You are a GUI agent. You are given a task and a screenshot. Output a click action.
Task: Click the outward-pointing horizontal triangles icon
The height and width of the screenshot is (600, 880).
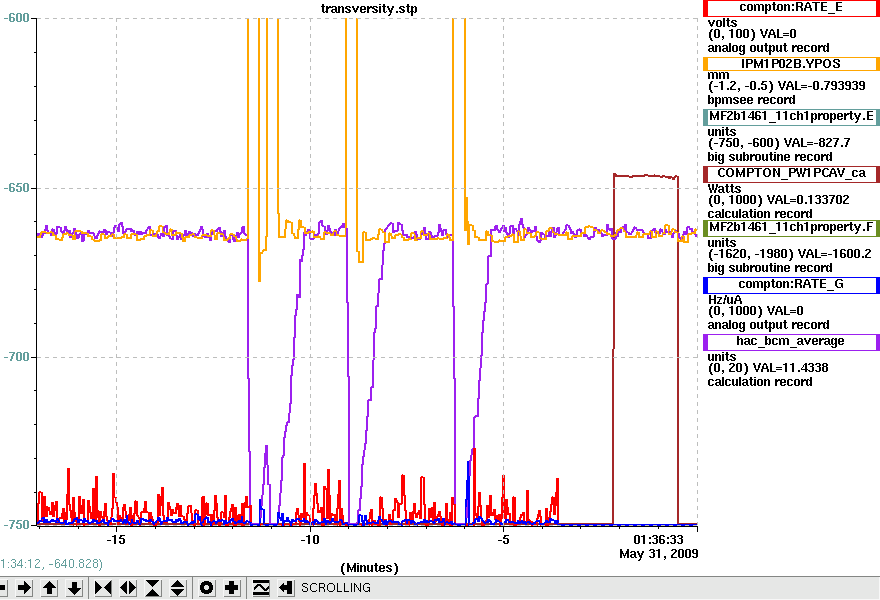[129, 588]
